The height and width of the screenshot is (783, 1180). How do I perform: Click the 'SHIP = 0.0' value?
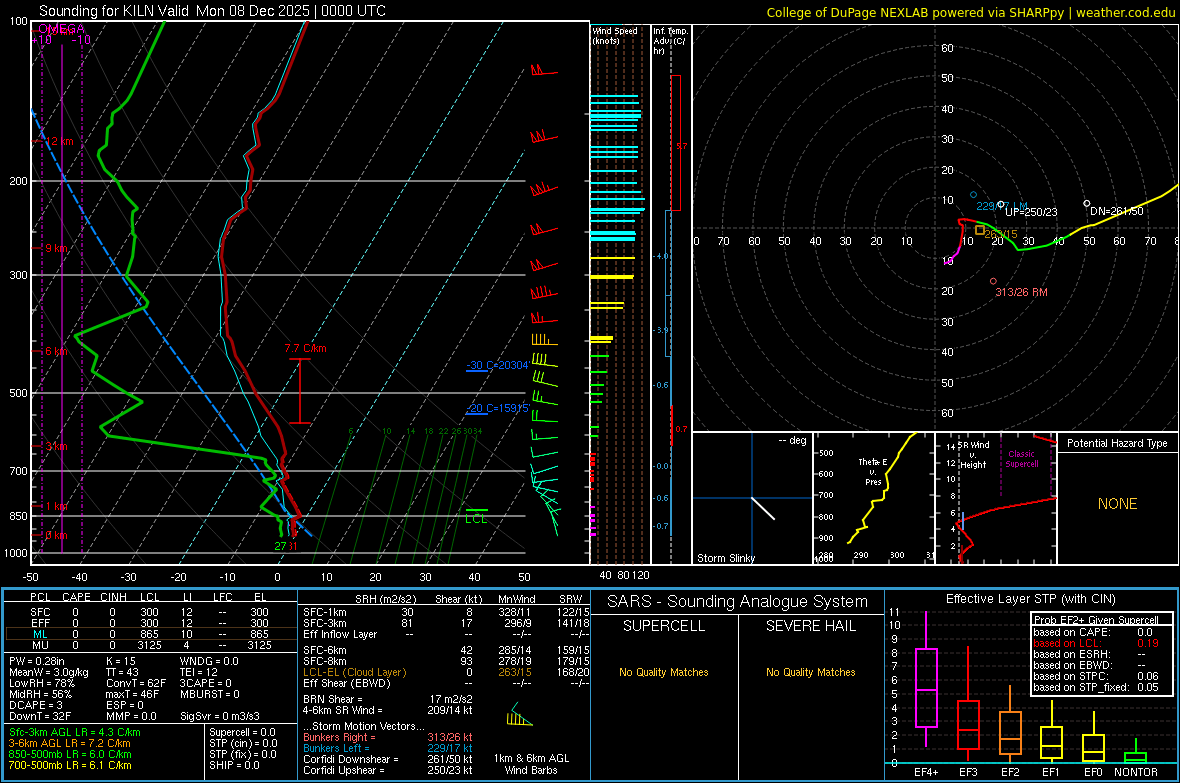[234, 765]
